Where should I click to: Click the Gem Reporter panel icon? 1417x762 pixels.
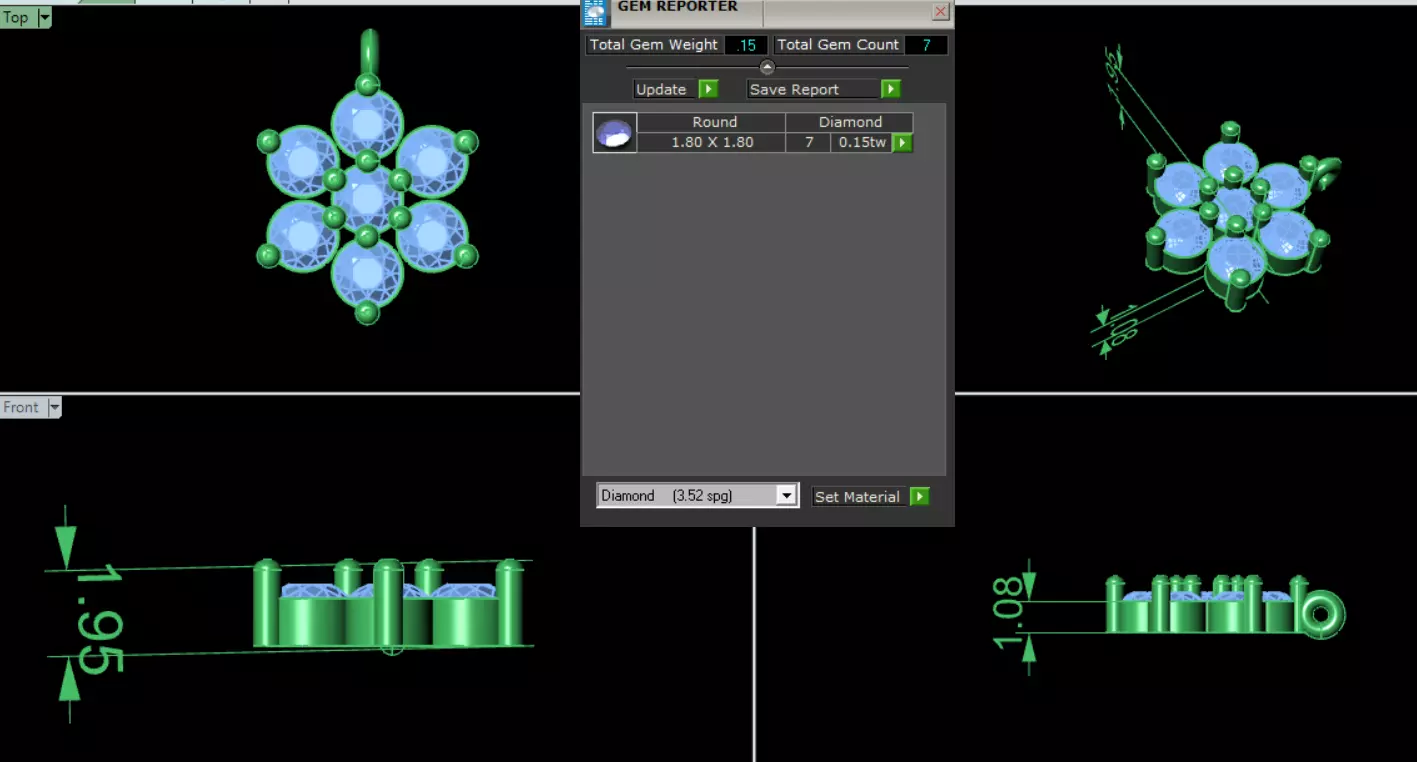595,12
